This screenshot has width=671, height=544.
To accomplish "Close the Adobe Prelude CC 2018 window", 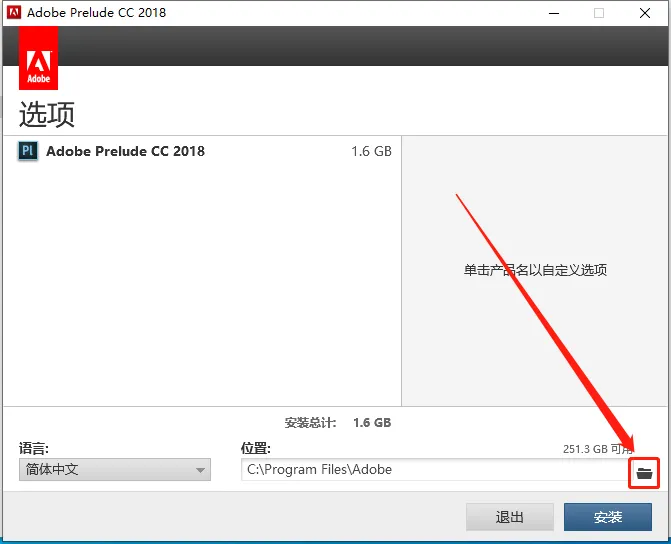I will click(x=645, y=13).
